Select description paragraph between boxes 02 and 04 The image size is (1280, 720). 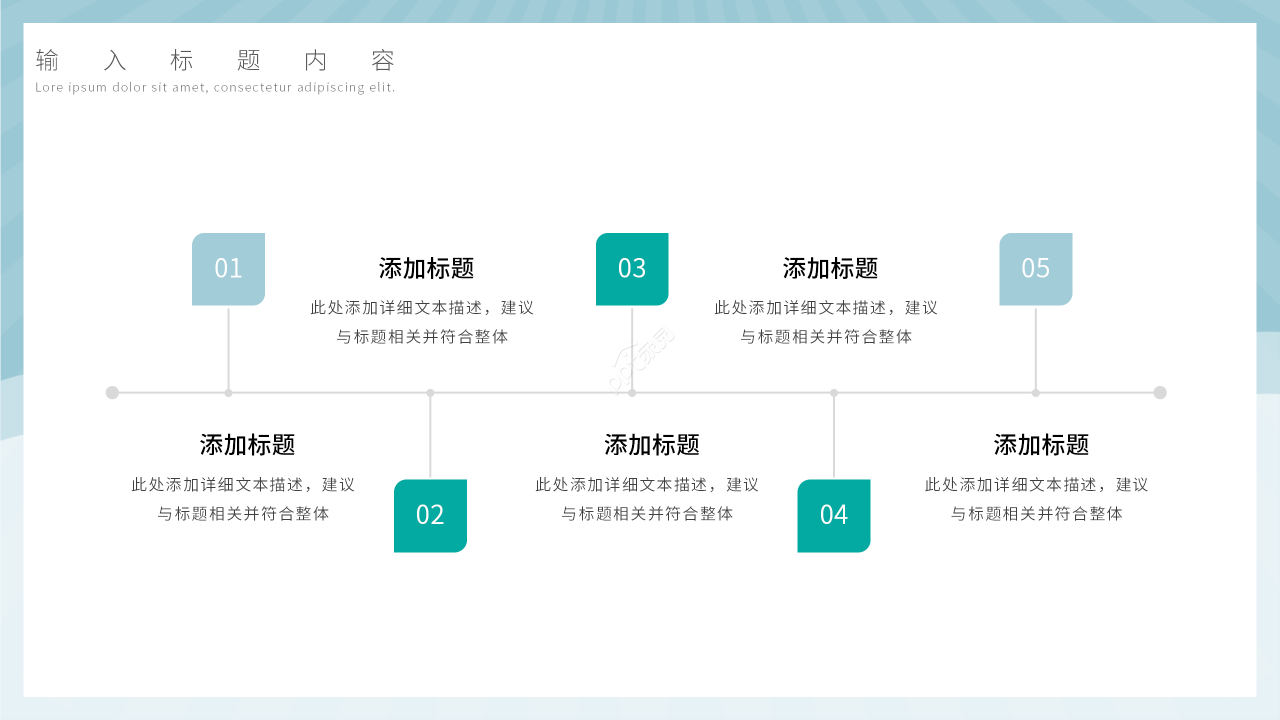[647, 499]
